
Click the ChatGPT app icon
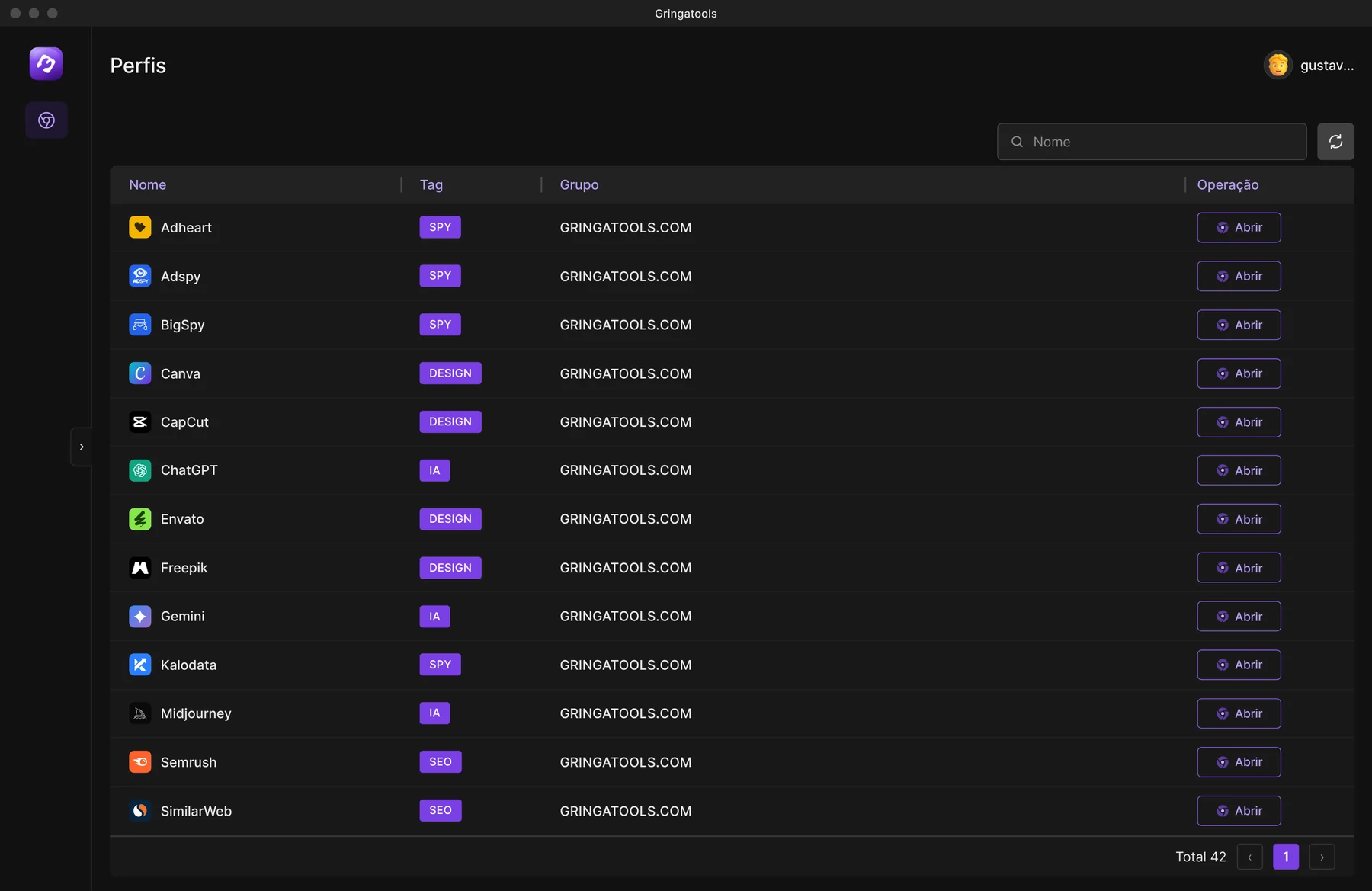click(140, 470)
